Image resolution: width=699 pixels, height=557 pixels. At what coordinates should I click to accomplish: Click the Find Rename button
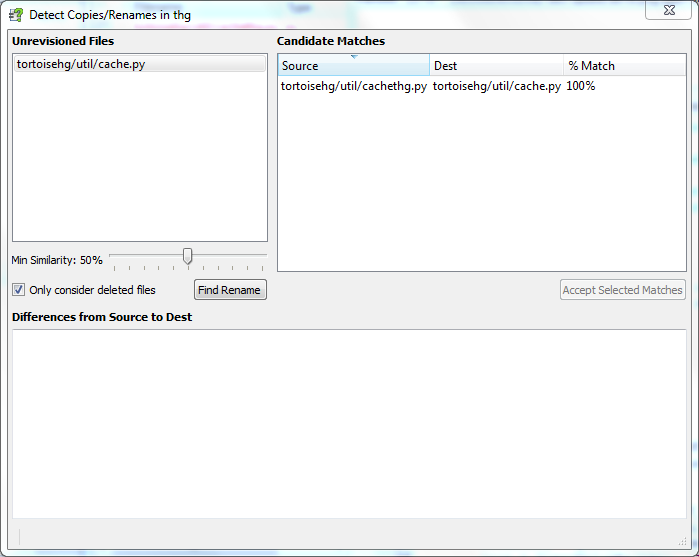[230, 290]
